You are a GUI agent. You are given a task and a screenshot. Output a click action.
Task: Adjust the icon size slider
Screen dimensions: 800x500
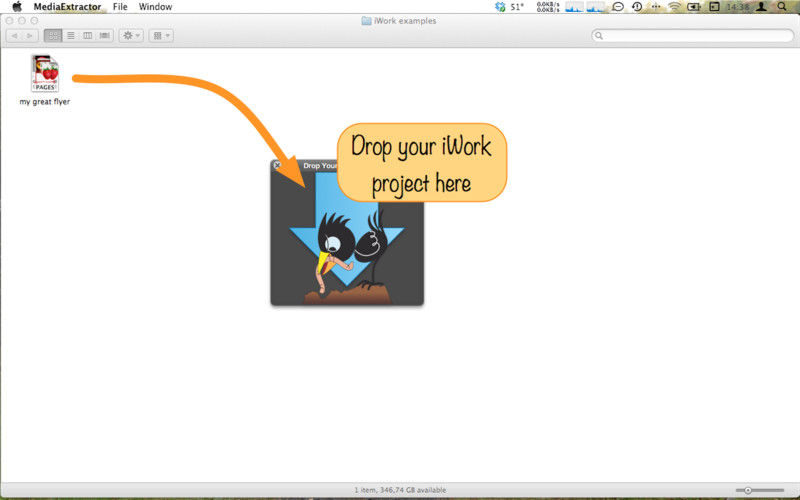point(748,490)
